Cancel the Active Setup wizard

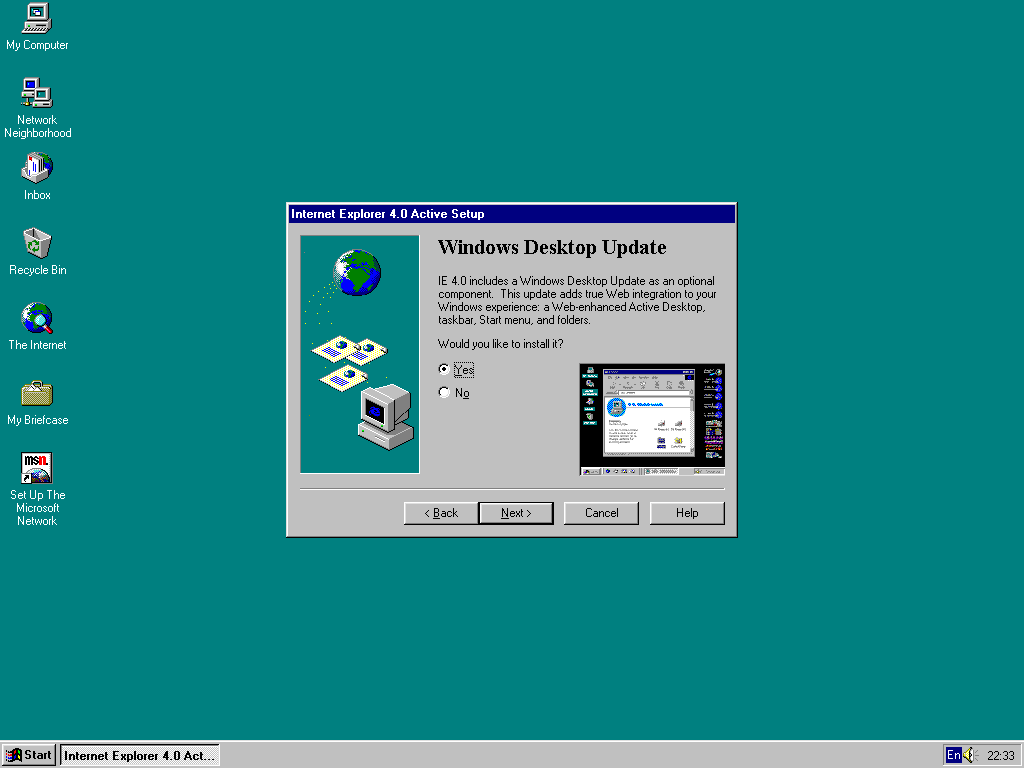pyautogui.click(x=601, y=513)
